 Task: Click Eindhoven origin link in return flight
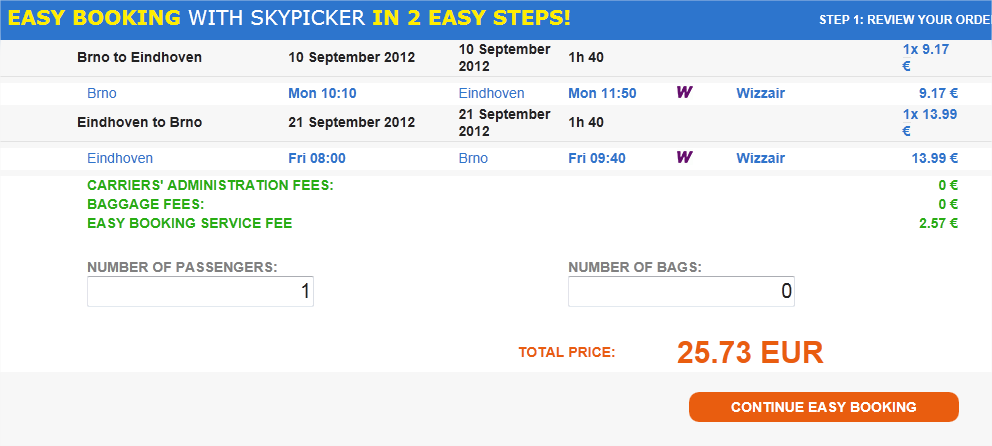(120, 158)
